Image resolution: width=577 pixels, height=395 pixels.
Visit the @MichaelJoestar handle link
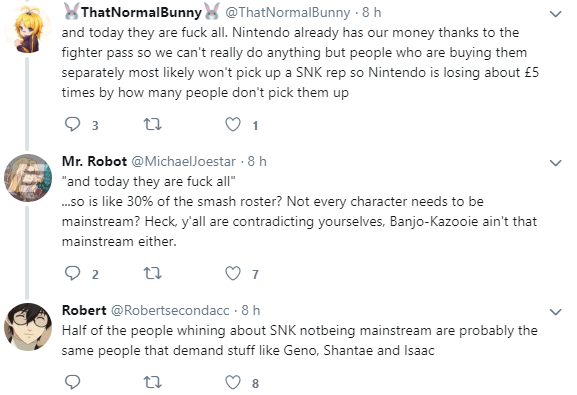[184, 161]
